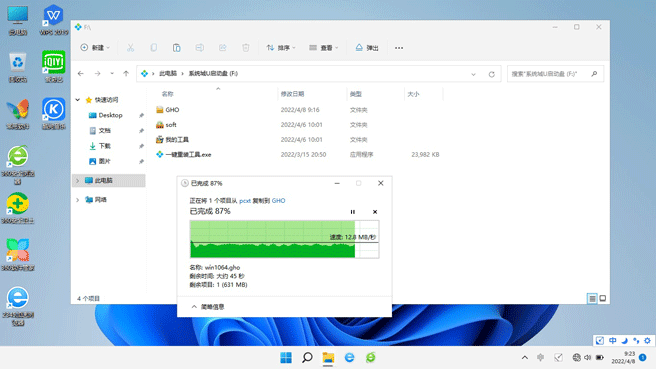Collapse the 快速访问 tree node
This screenshot has width=656, height=369.
click(77, 100)
